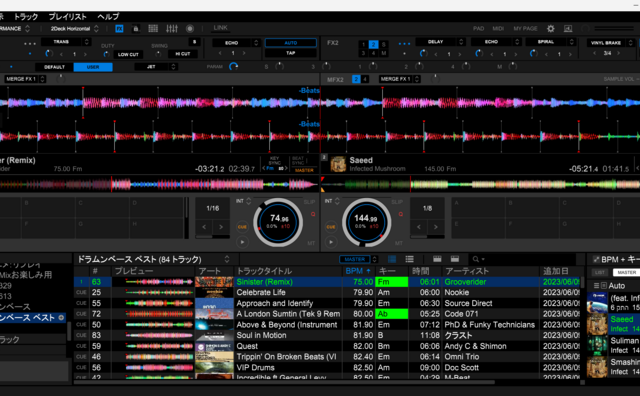Double the 1/8 beat loop on right deck
Image resolution: width=640 pixels, height=396 pixels.
(x=436, y=227)
